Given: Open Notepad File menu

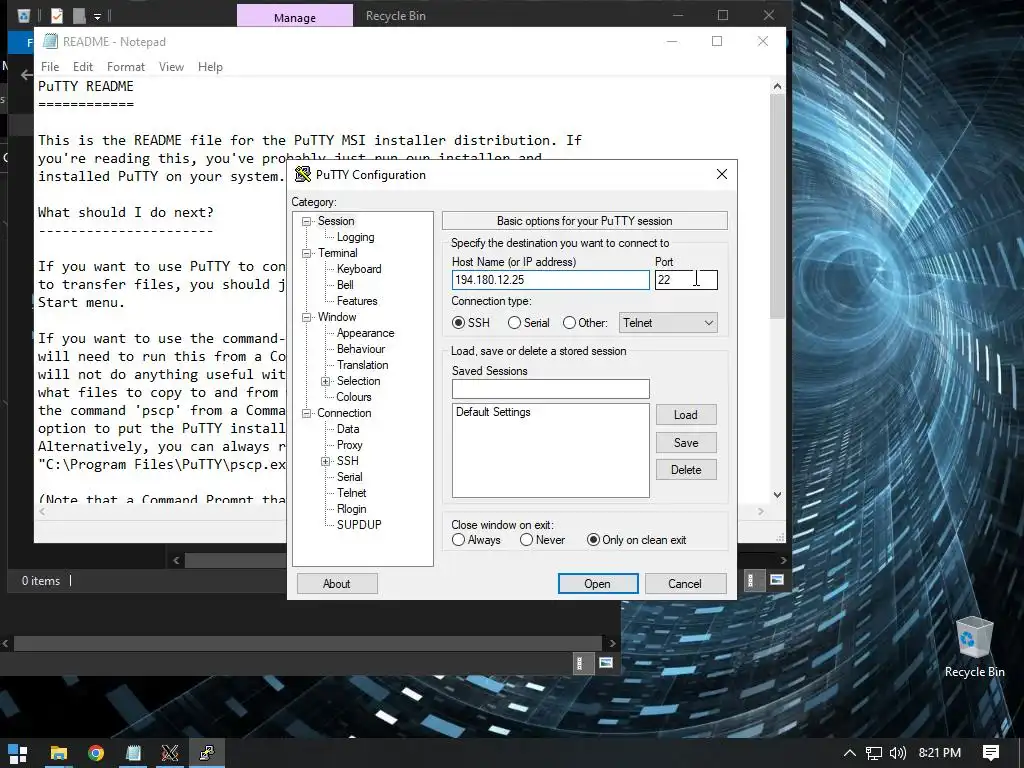Looking at the screenshot, I should coord(50,67).
